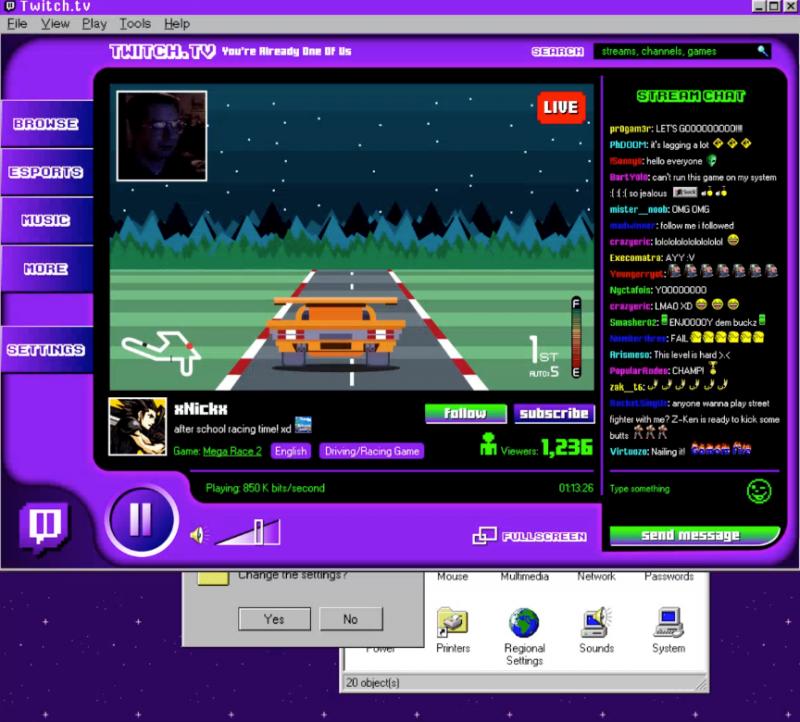
Task: Click the Twitch glitch logo icon
Action: [x=44, y=528]
